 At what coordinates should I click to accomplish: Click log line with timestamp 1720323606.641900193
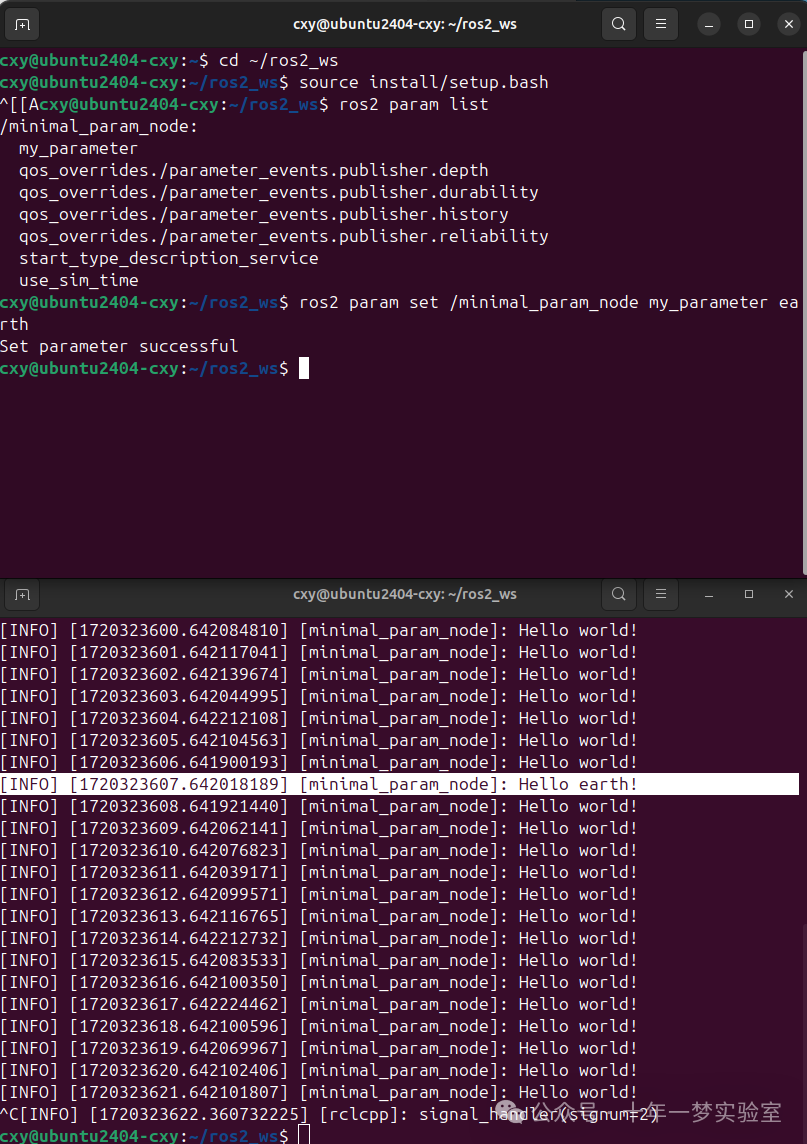[319, 762]
